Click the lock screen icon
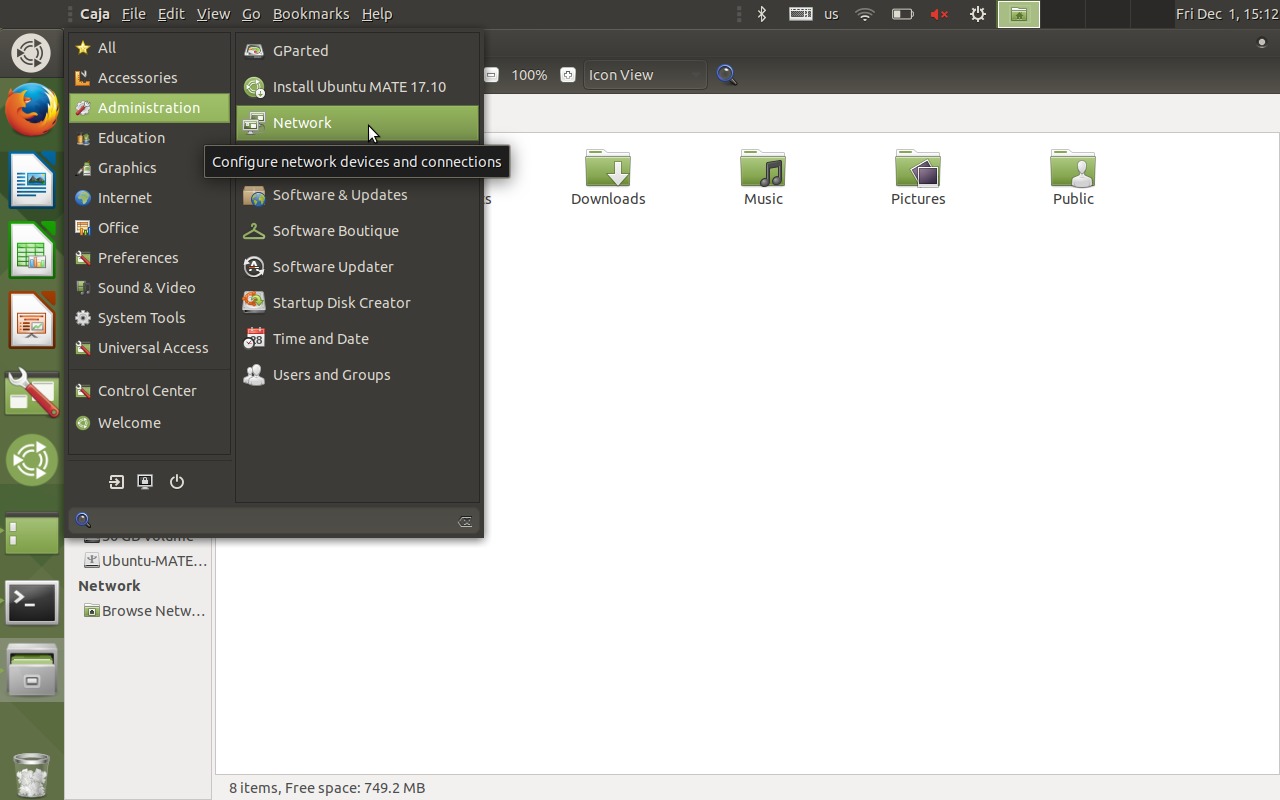 145,482
